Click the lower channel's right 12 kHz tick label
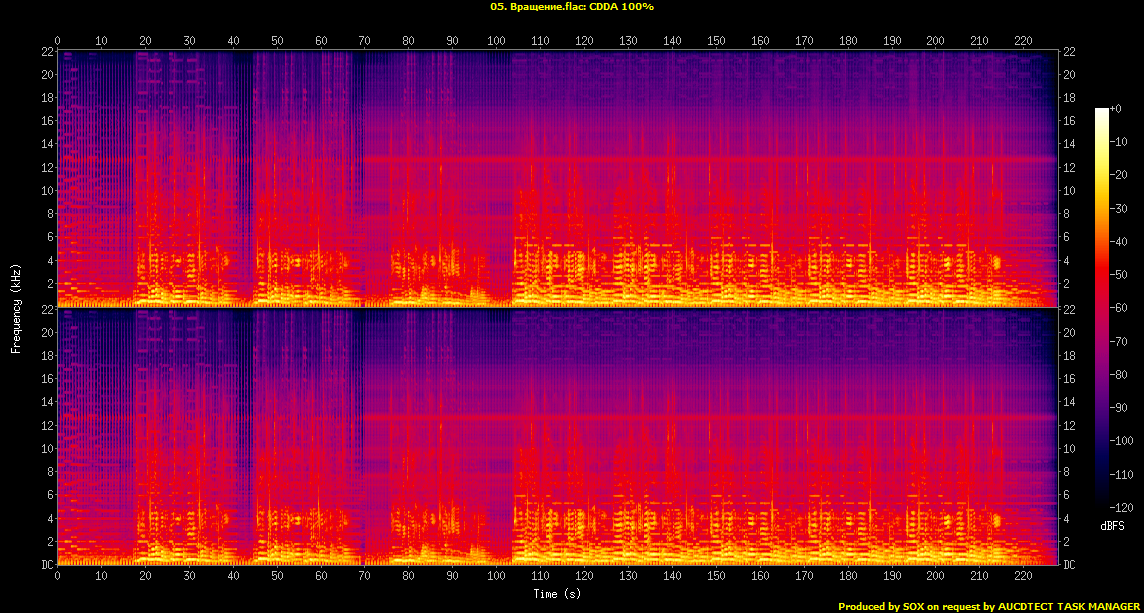 1069,425
